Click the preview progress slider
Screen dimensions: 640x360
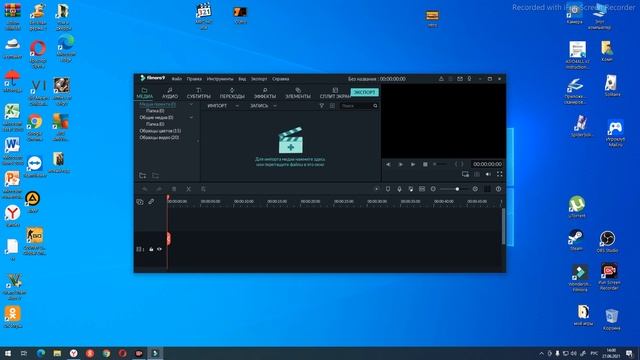click(x=441, y=164)
